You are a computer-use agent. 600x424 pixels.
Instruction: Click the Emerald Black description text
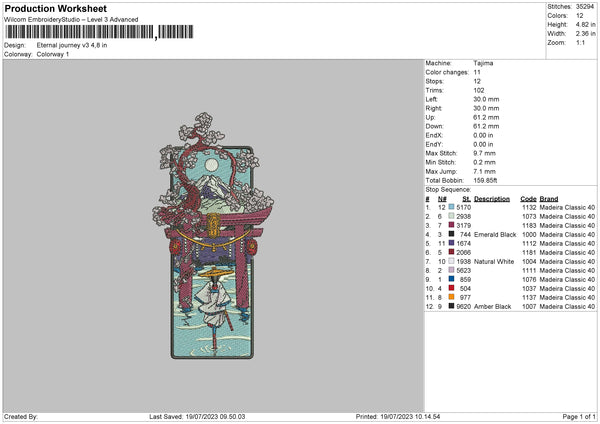(x=495, y=235)
